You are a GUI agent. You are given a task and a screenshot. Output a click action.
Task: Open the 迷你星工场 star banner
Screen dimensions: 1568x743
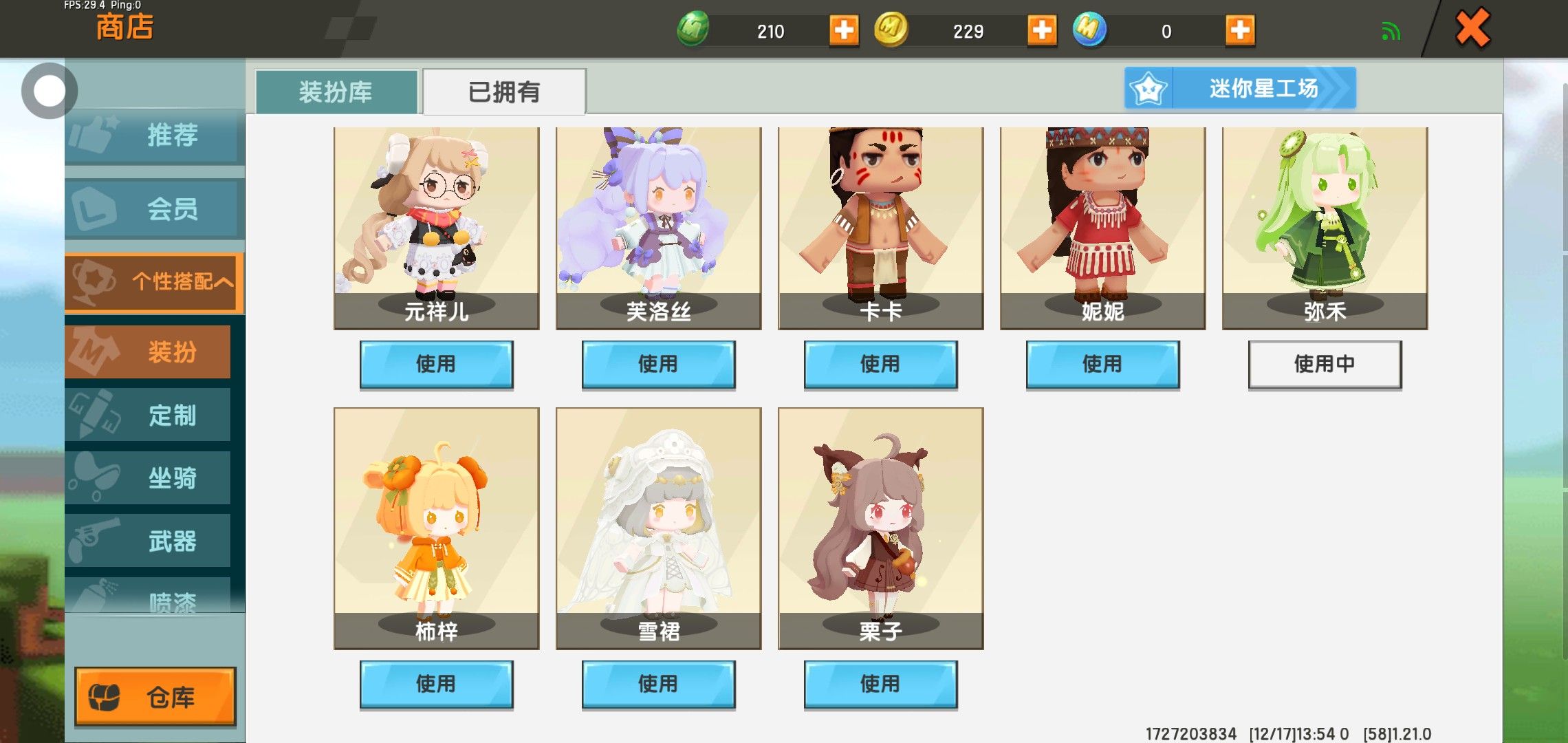1240,88
